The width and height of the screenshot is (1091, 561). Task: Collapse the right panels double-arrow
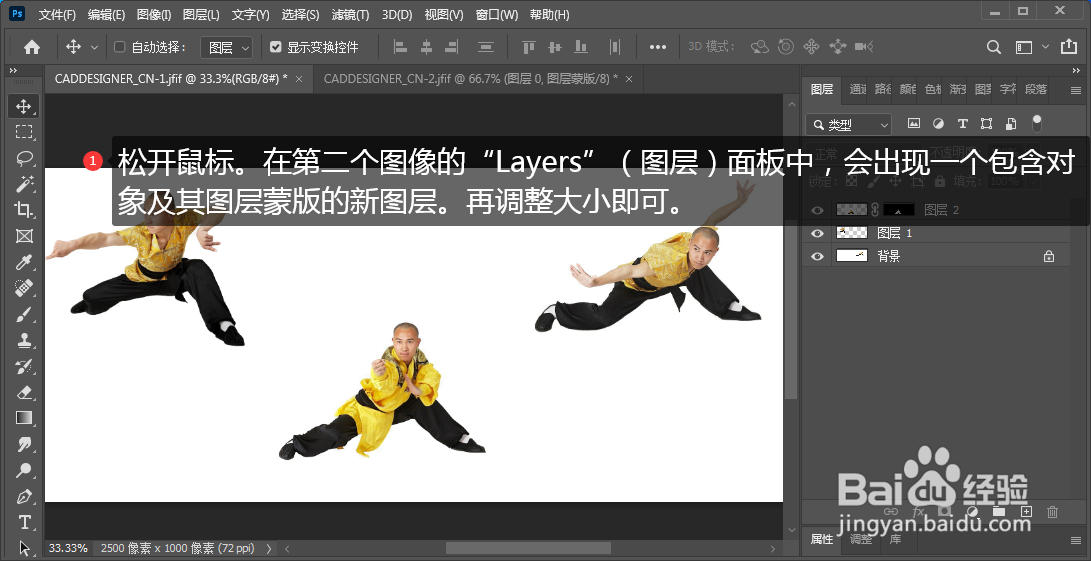pyautogui.click(x=1077, y=70)
